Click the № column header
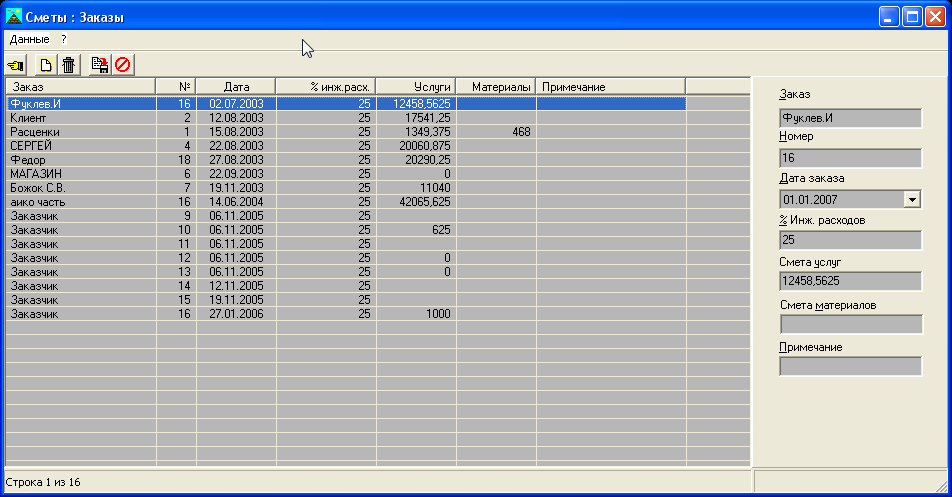Image resolution: width=952 pixels, height=497 pixels. tap(176, 87)
